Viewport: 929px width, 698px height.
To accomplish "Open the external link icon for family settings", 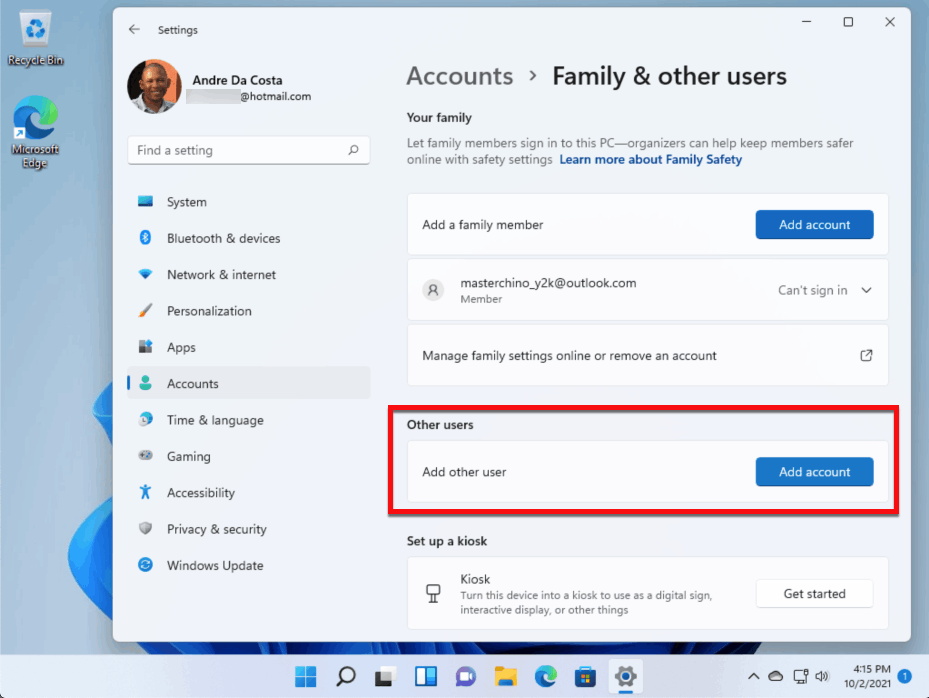I will tap(866, 355).
